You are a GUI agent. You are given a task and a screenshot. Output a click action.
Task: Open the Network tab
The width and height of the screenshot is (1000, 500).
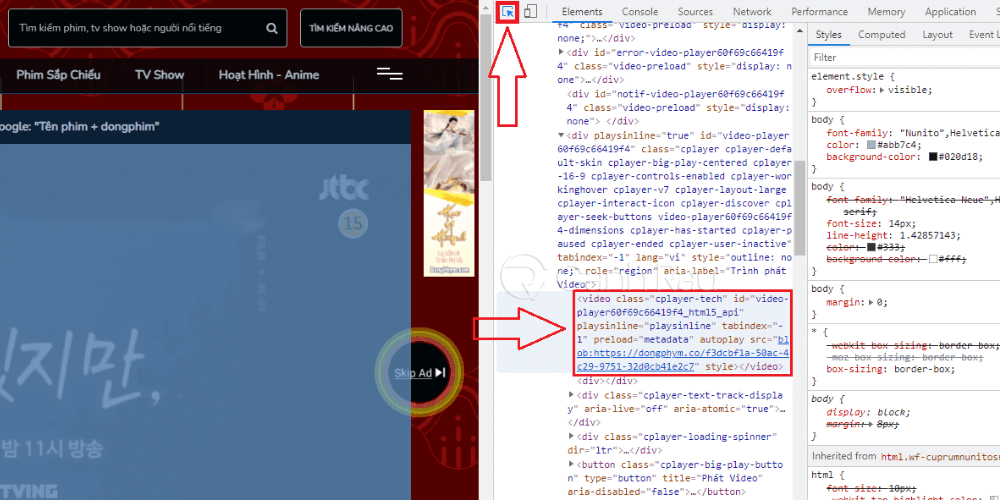(752, 11)
